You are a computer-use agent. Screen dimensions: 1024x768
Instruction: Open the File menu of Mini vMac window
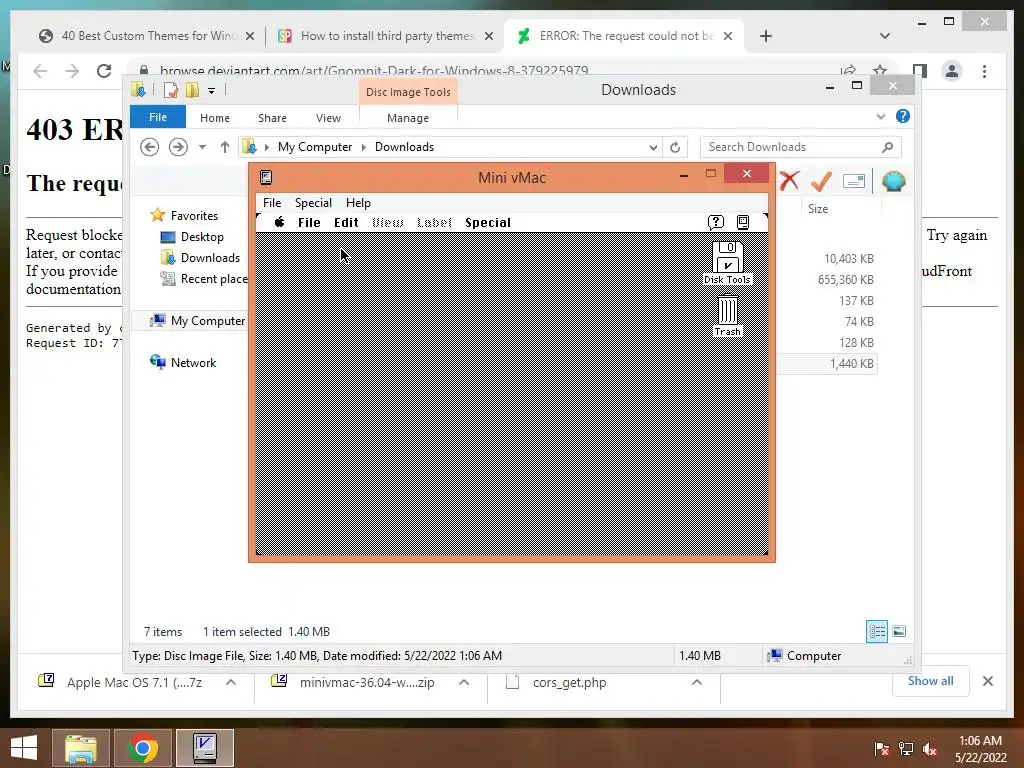[272, 202]
